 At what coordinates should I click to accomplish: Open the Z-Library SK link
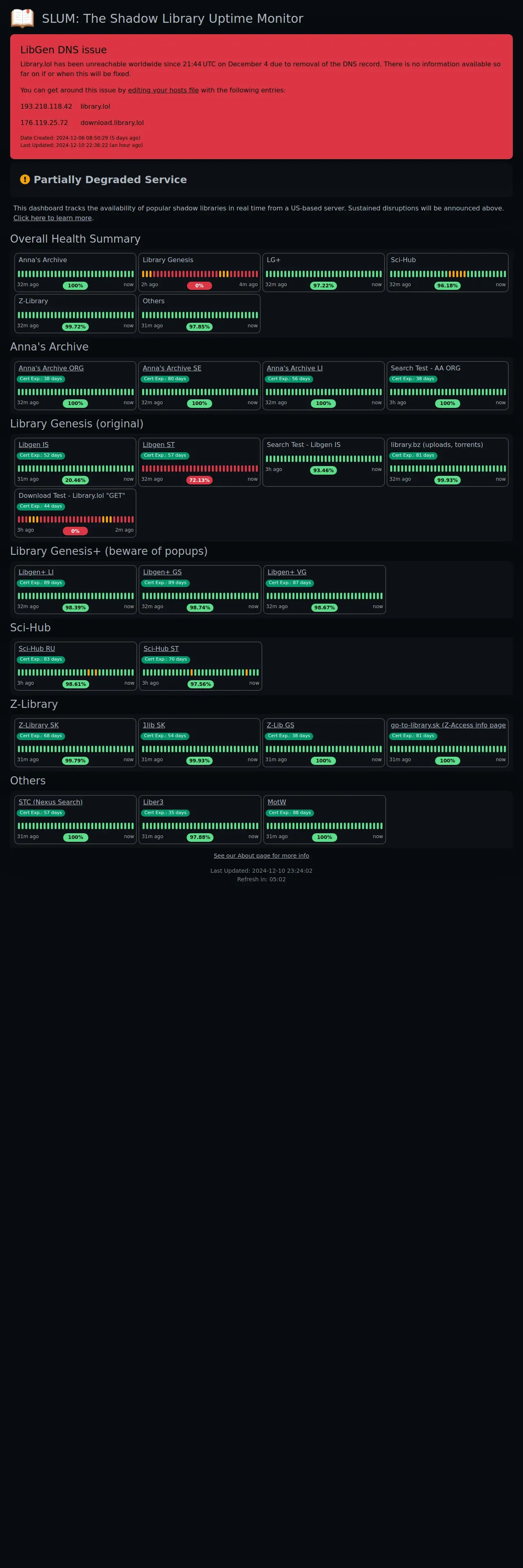pos(38,725)
